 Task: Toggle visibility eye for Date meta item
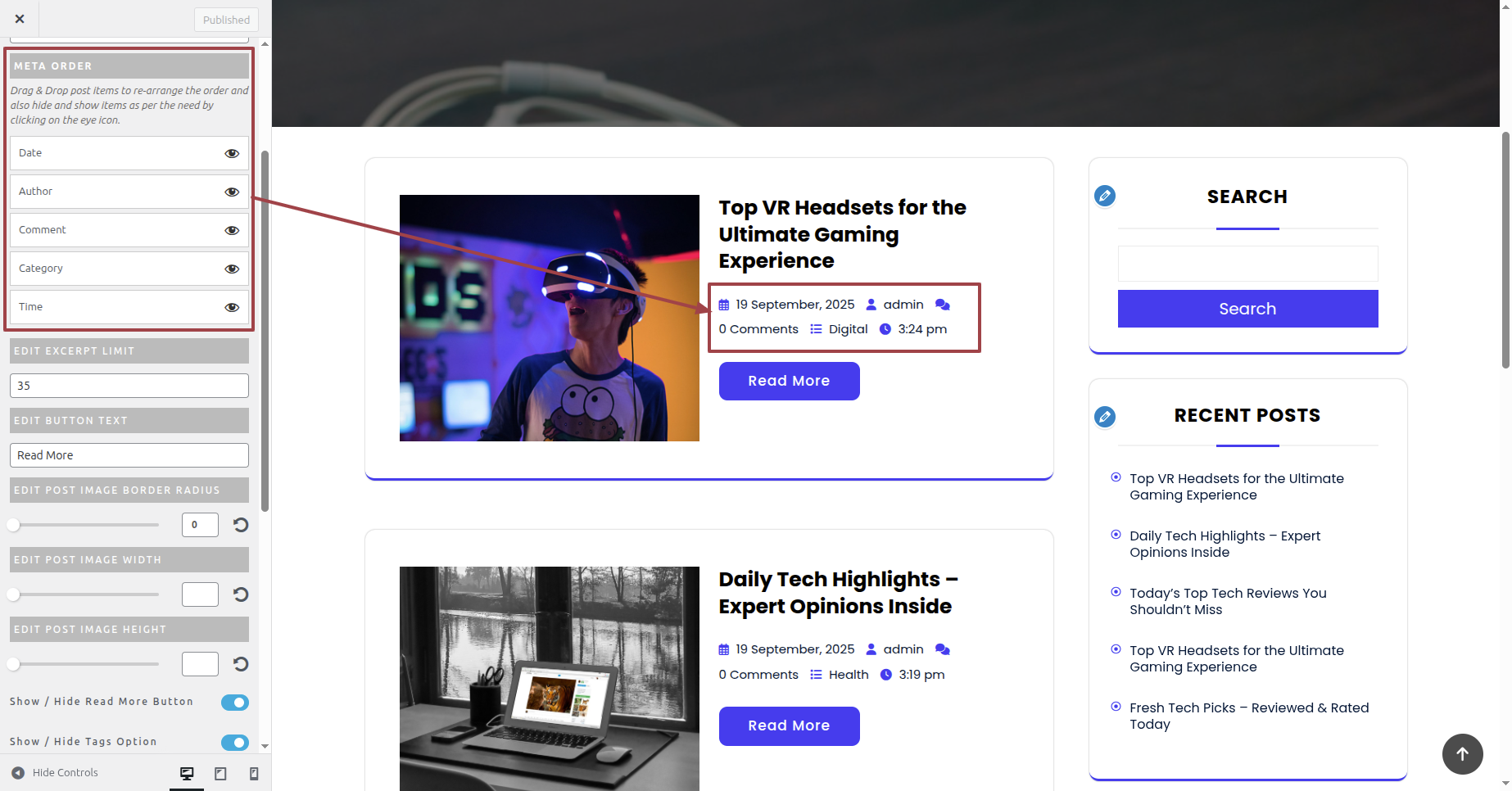[x=232, y=153]
